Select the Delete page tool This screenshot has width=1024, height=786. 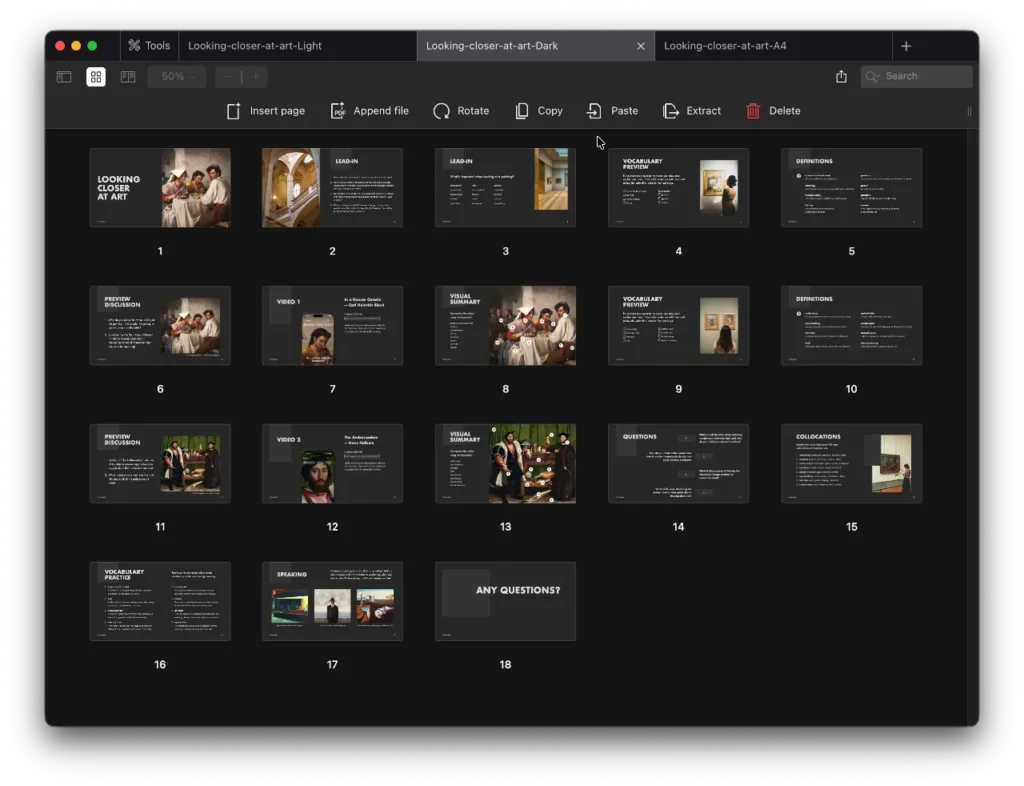tap(773, 110)
